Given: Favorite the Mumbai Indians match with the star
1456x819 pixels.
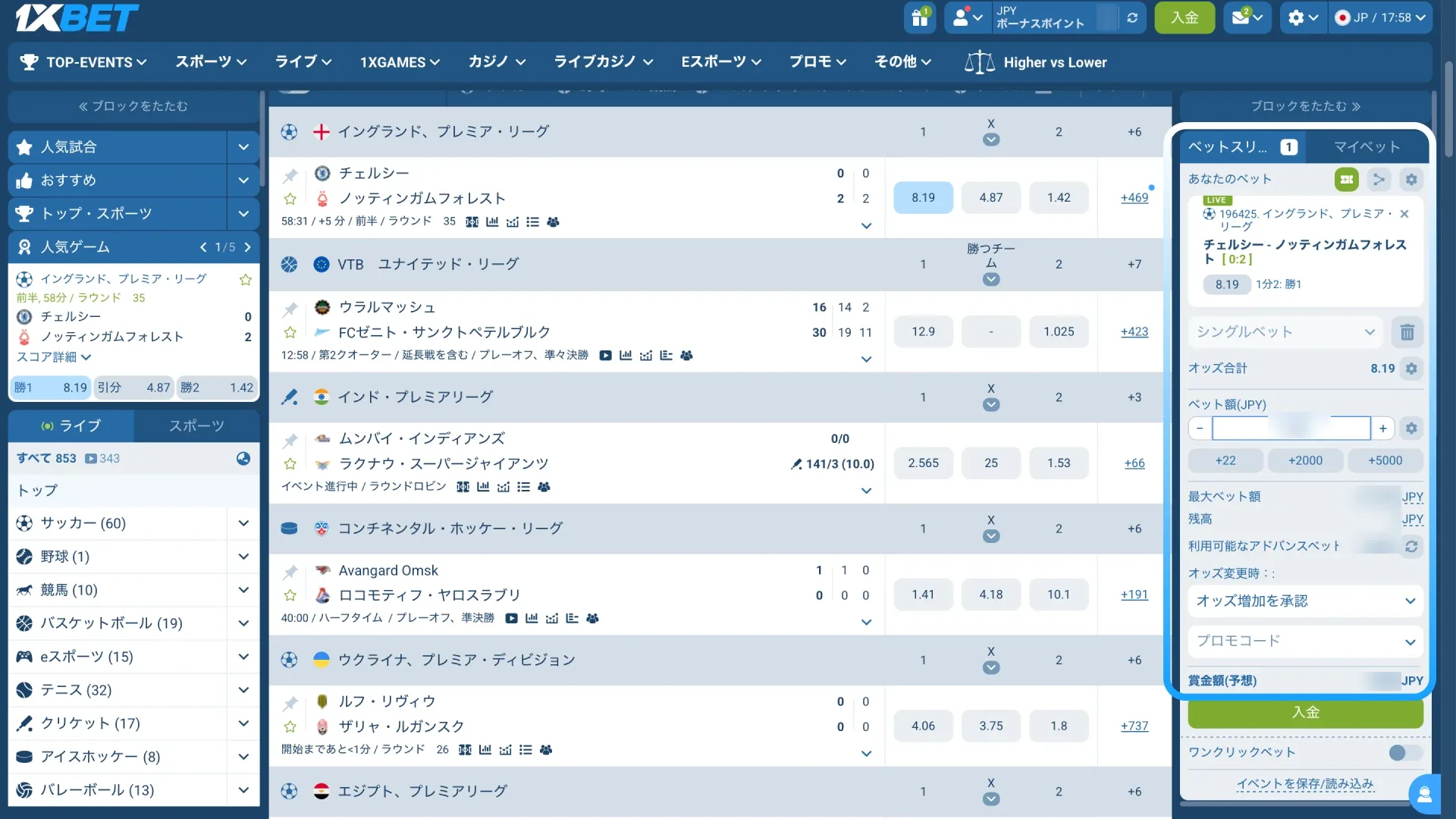Looking at the screenshot, I should coord(290,463).
